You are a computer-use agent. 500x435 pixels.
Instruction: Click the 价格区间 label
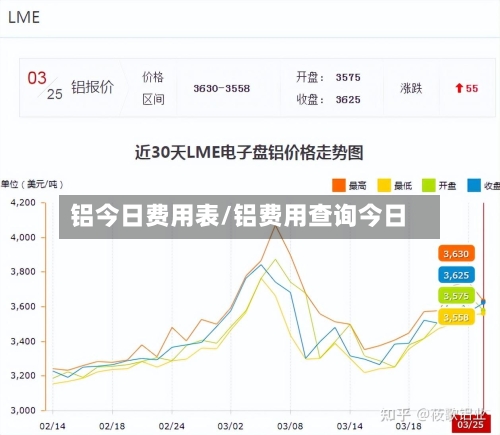pos(153,88)
